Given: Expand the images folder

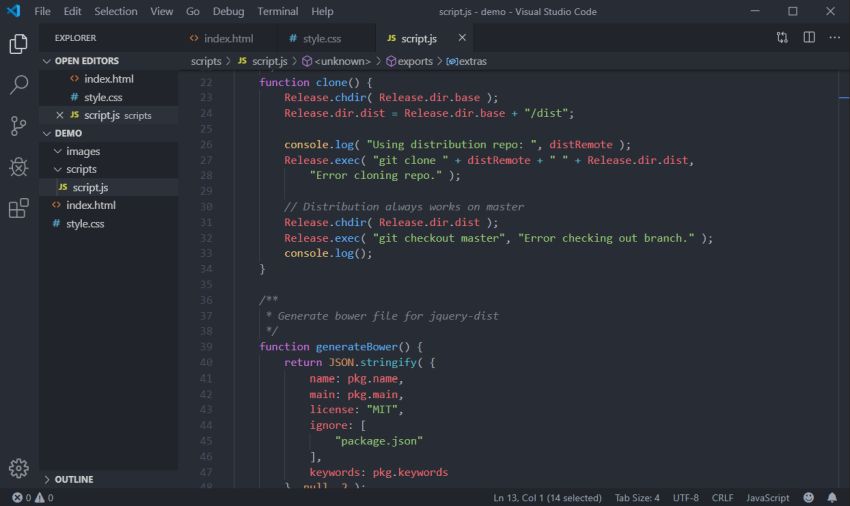Looking at the screenshot, I should 82,151.
